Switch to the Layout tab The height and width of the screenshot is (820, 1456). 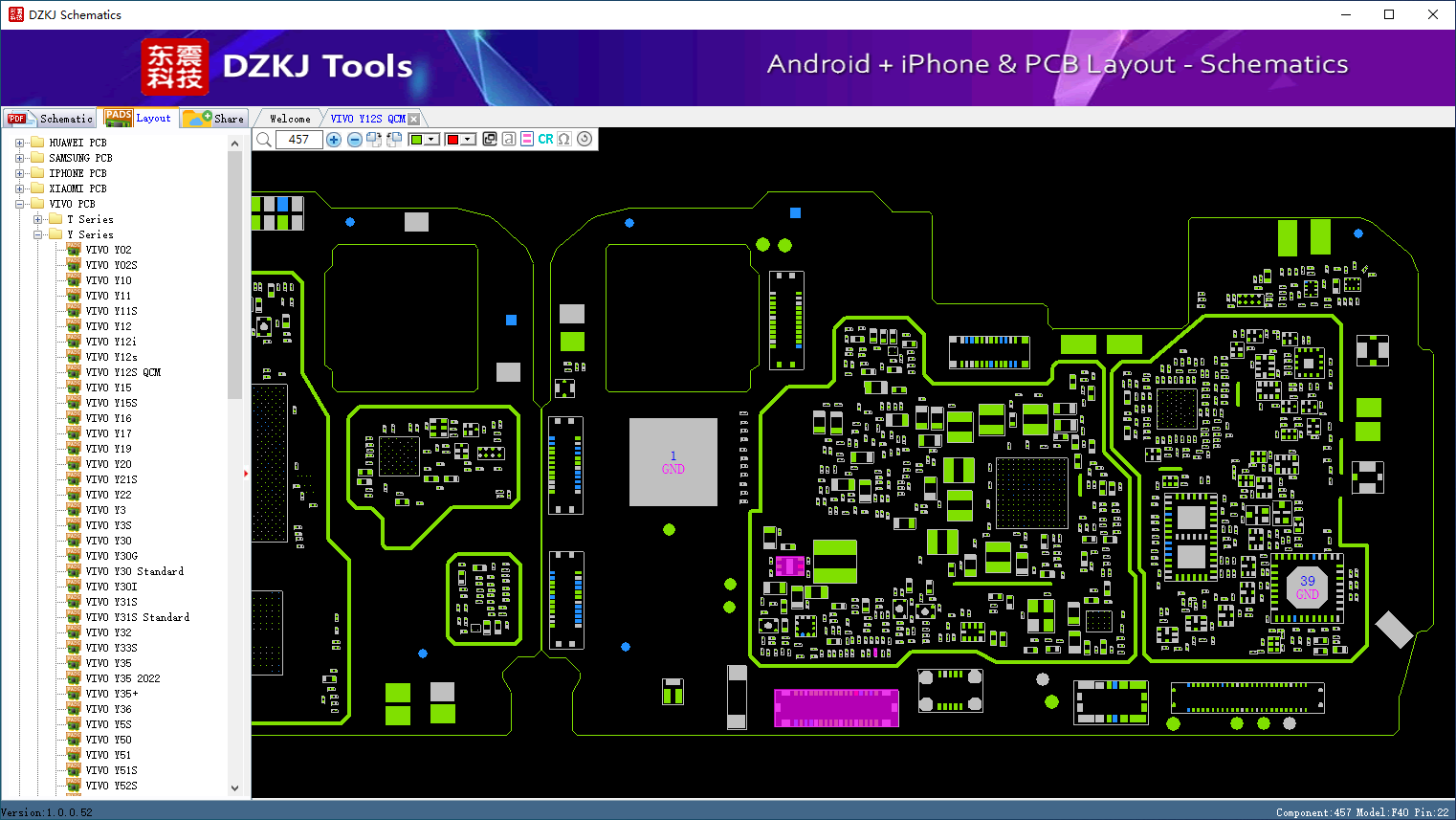tap(140, 118)
